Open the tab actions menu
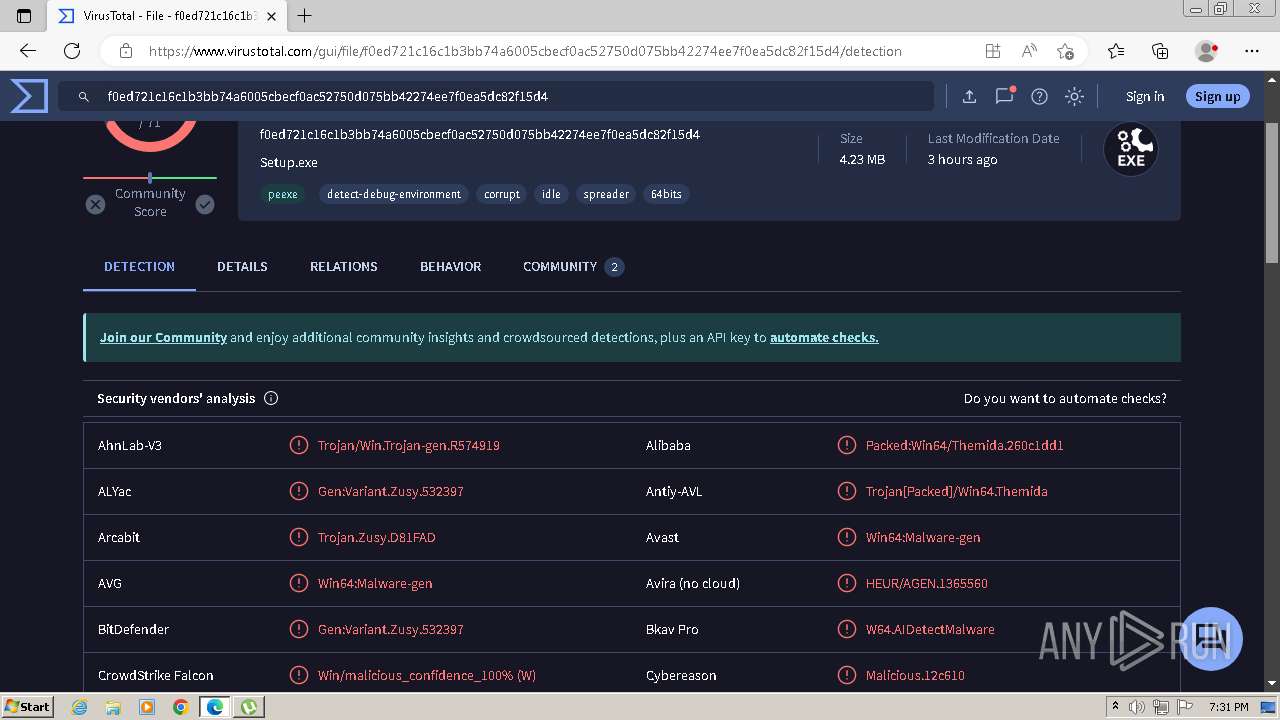This screenshot has height=720, width=1280. click(24, 16)
